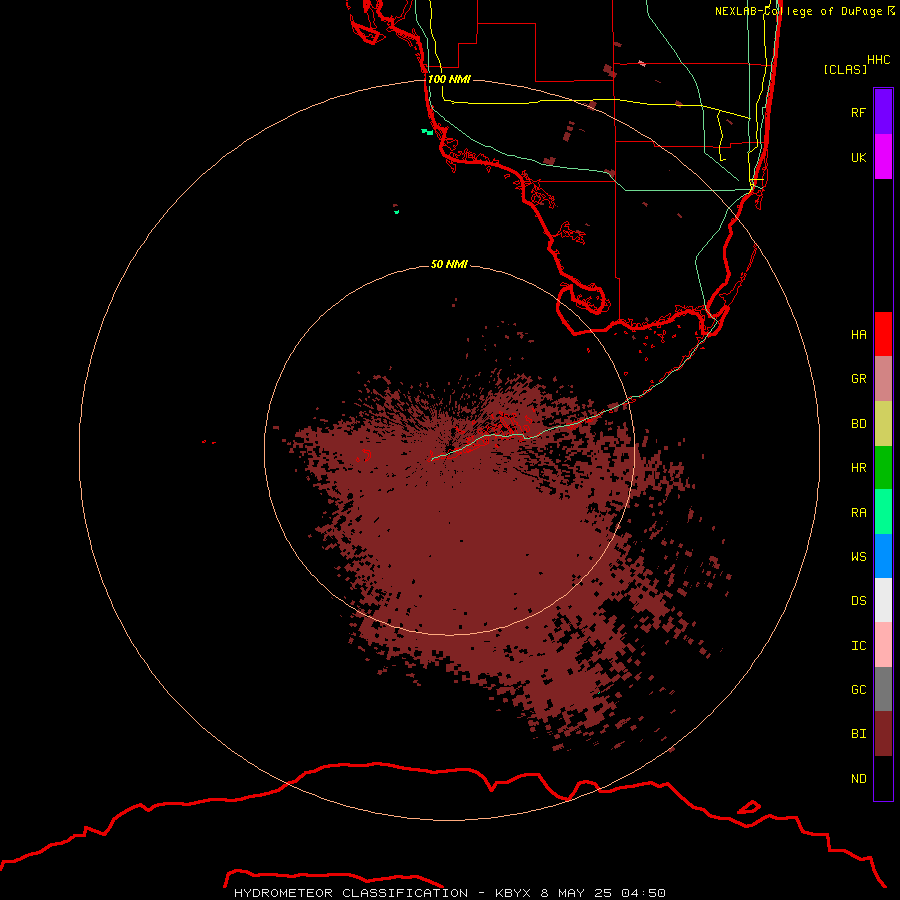The image size is (900, 900).
Task: Click the [CLAS] units label
Action: [x=845, y=69]
